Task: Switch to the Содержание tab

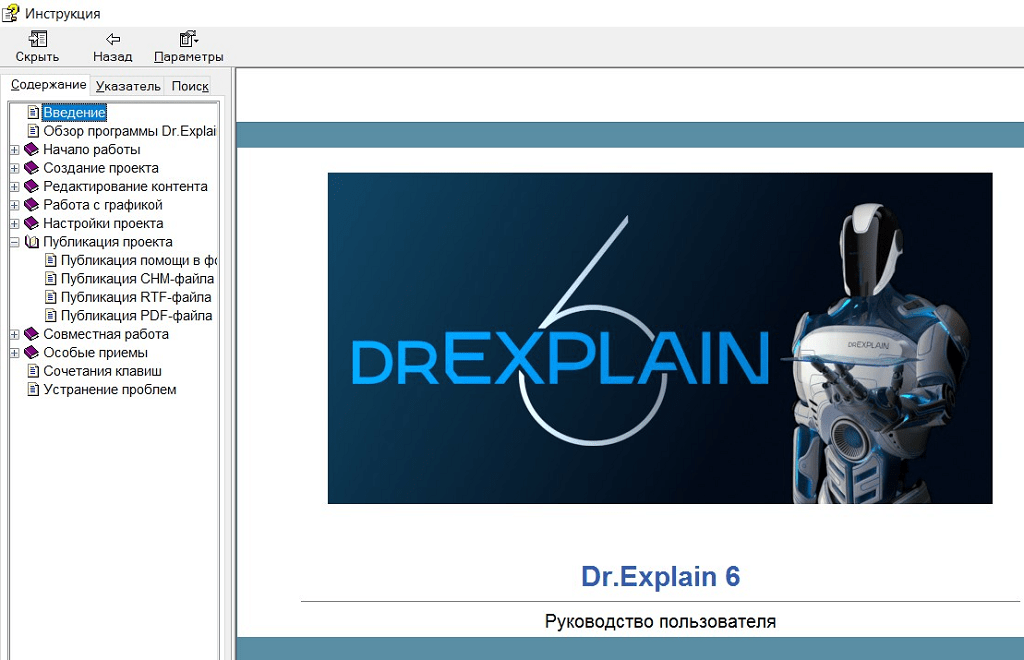Action: click(48, 85)
